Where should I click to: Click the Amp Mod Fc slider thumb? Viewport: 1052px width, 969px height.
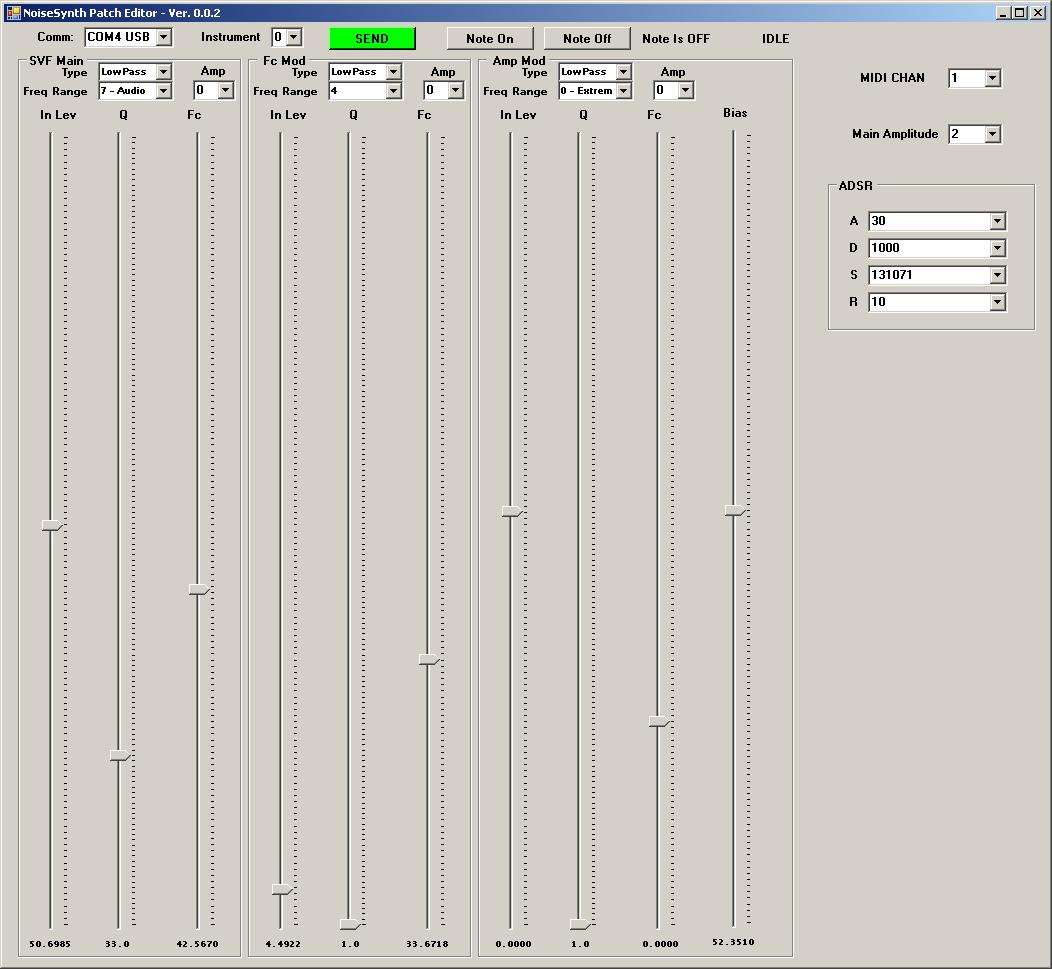pos(658,721)
